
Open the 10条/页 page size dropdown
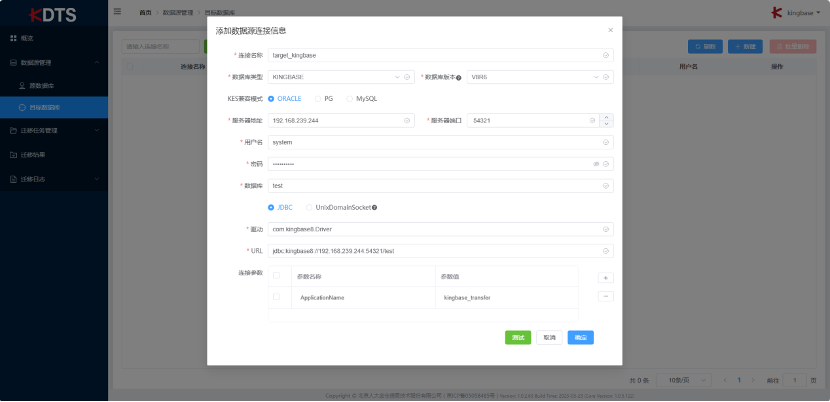pyautogui.click(x=683, y=380)
